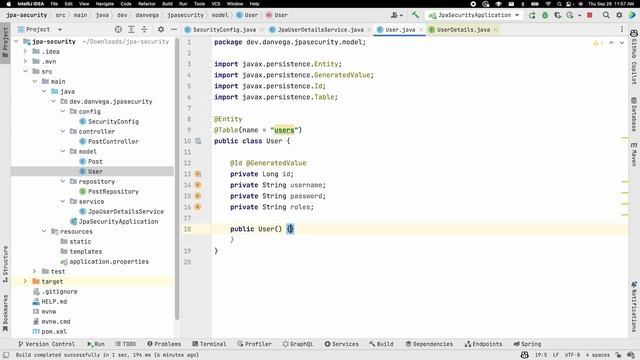The height and width of the screenshot is (360, 640).
Task: Go to previous highlighted problem arrow
Action: click(611, 43)
